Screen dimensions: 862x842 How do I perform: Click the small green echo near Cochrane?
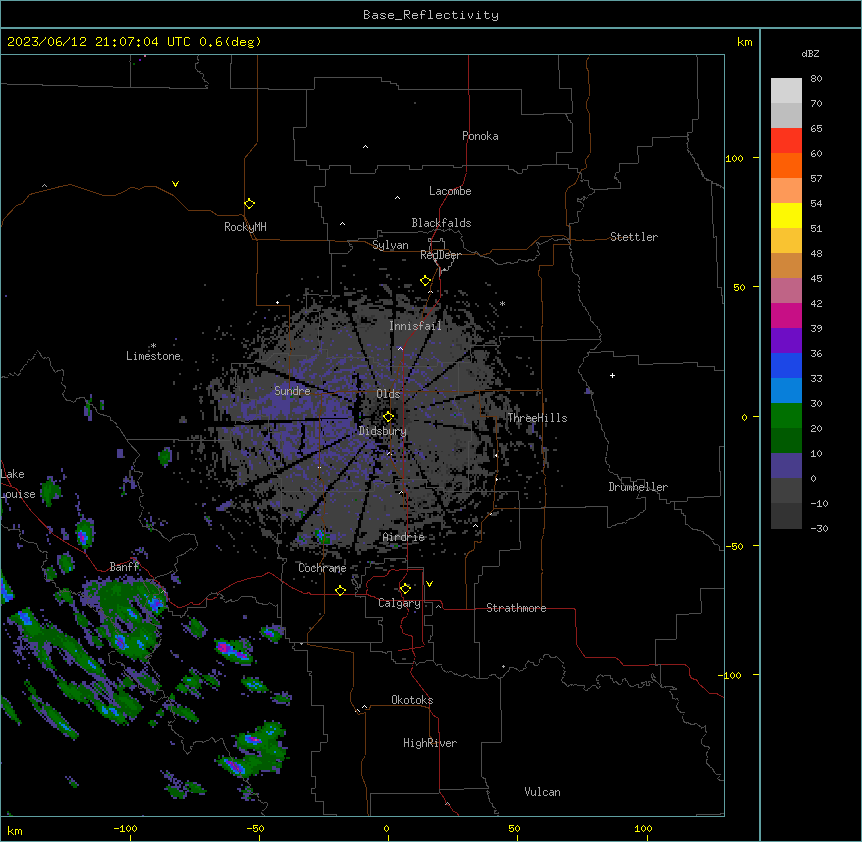coord(322,536)
